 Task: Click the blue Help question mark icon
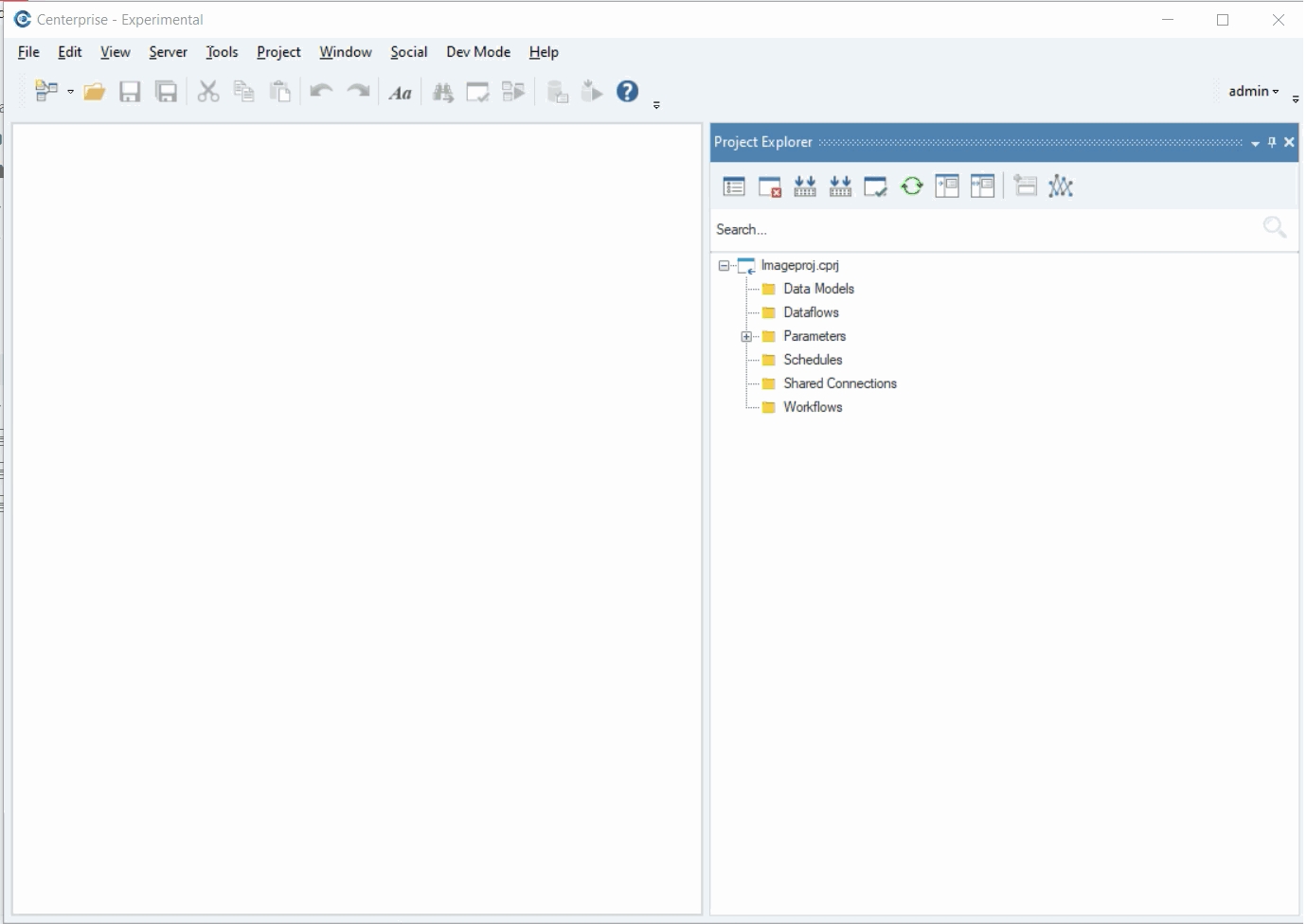(x=627, y=91)
